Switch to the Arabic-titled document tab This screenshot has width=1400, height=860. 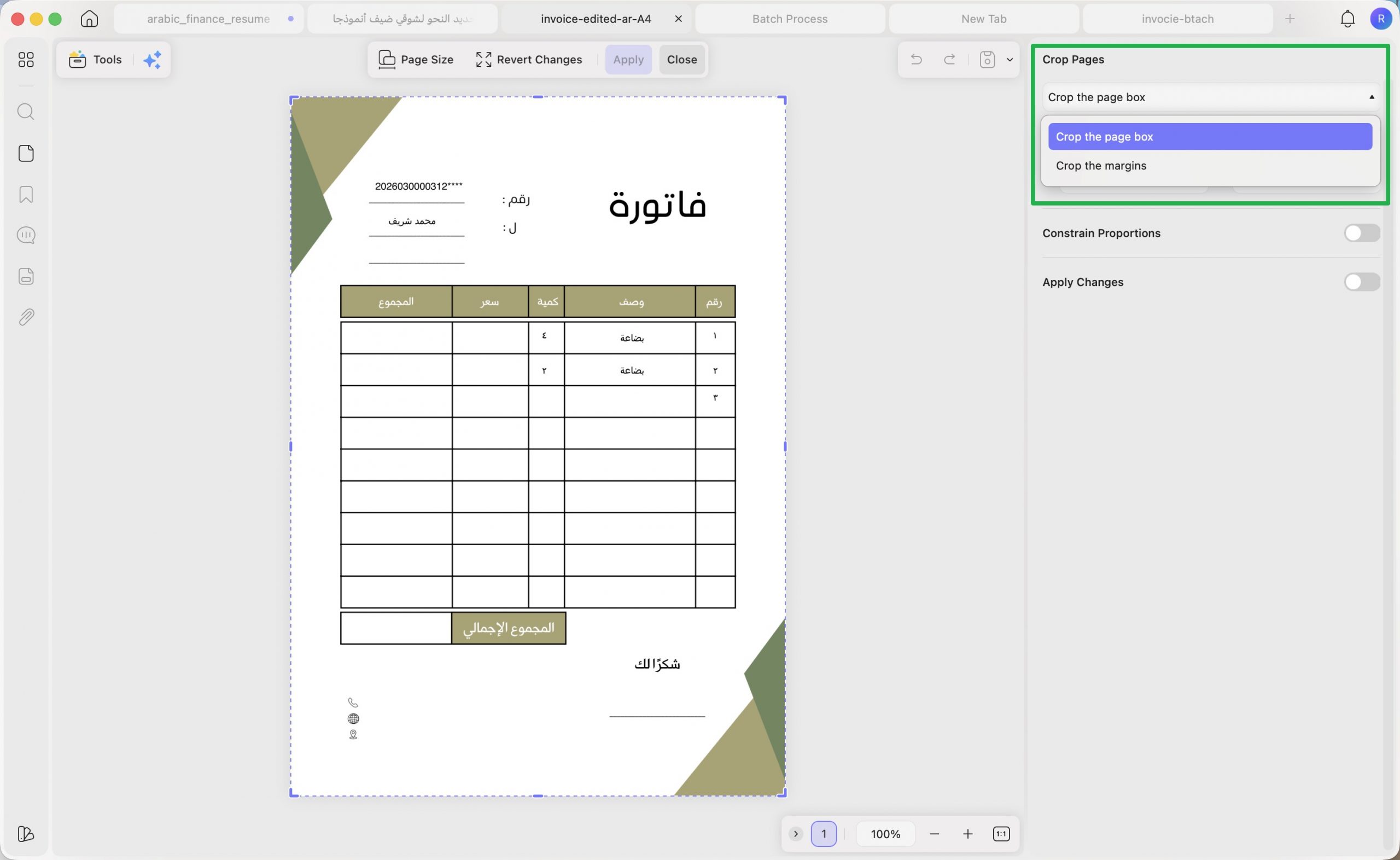coord(402,19)
